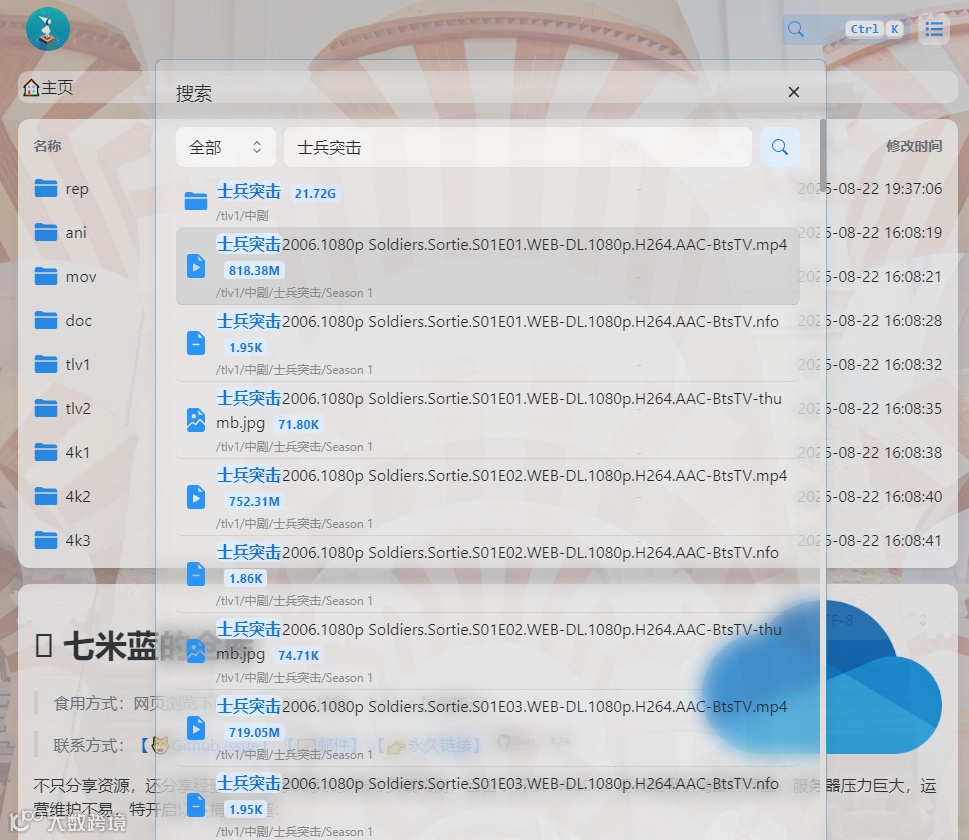969x840 pixels.
Task: Open the tlv1 folder
Action: point(62,364)
